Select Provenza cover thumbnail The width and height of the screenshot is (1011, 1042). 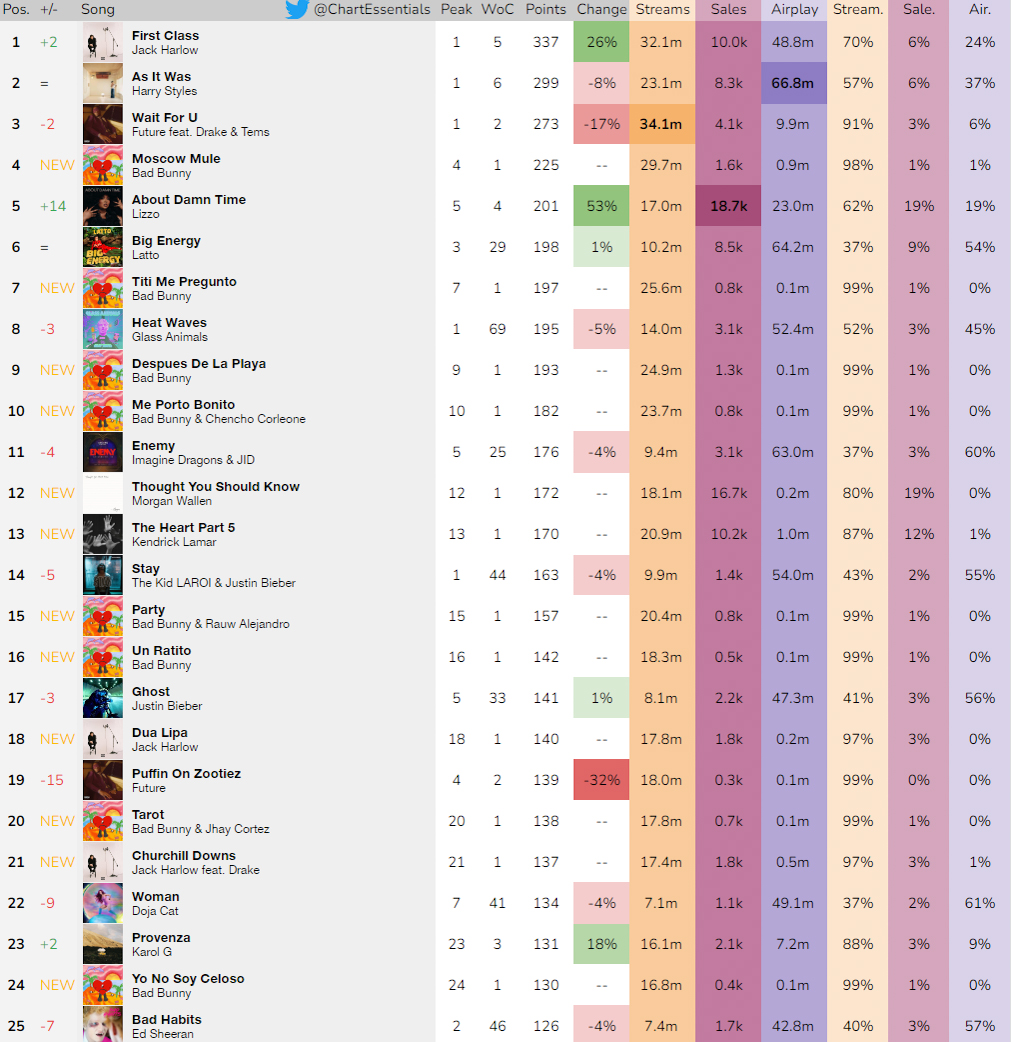click(103, 944)
